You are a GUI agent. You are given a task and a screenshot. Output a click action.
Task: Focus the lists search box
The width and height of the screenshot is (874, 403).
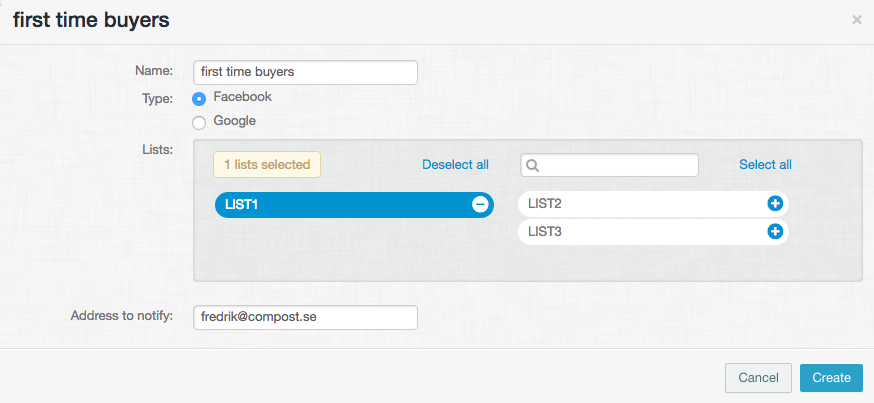tap(609, 165)
